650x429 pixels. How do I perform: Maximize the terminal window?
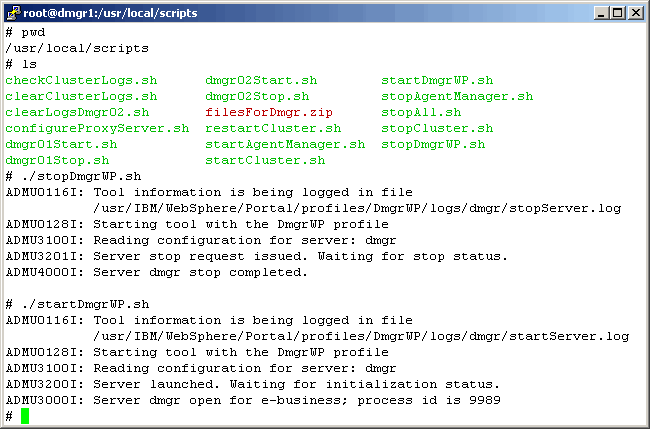(619, 13)
